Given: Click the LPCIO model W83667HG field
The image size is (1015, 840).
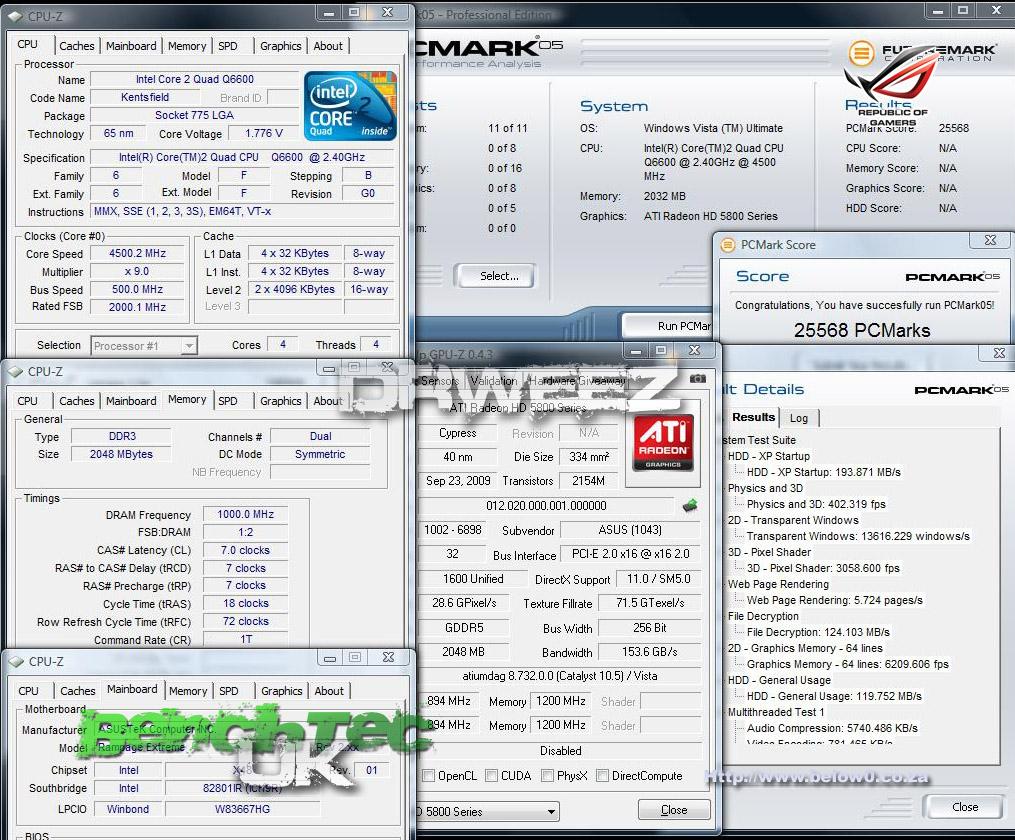Looking at the screenshot, I should pos(242,809).
